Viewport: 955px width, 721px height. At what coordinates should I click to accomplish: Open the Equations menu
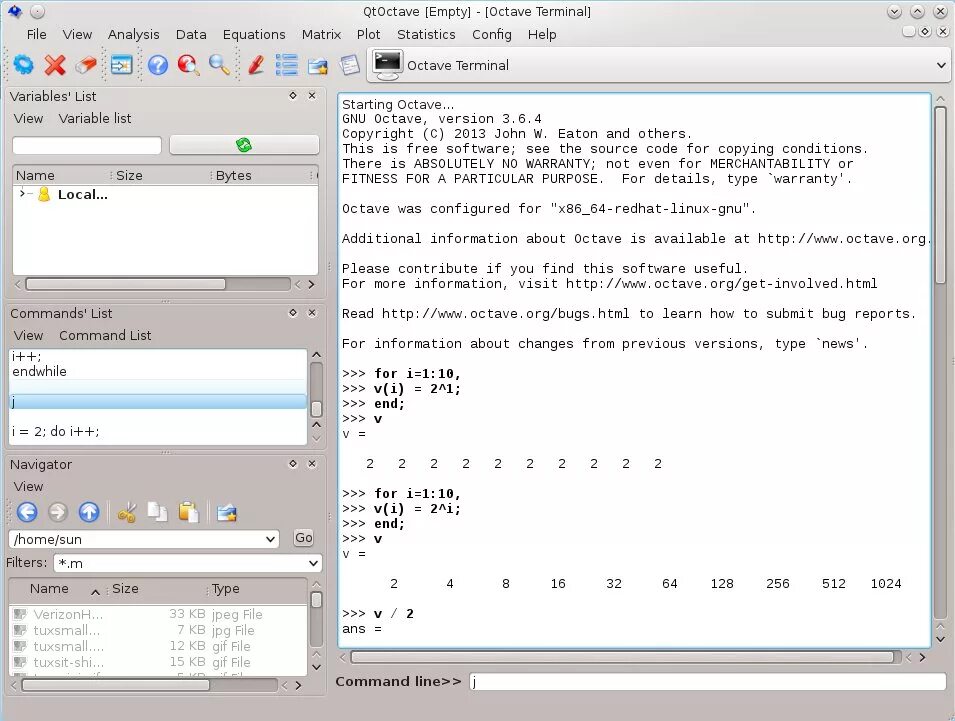pos(254,34)
